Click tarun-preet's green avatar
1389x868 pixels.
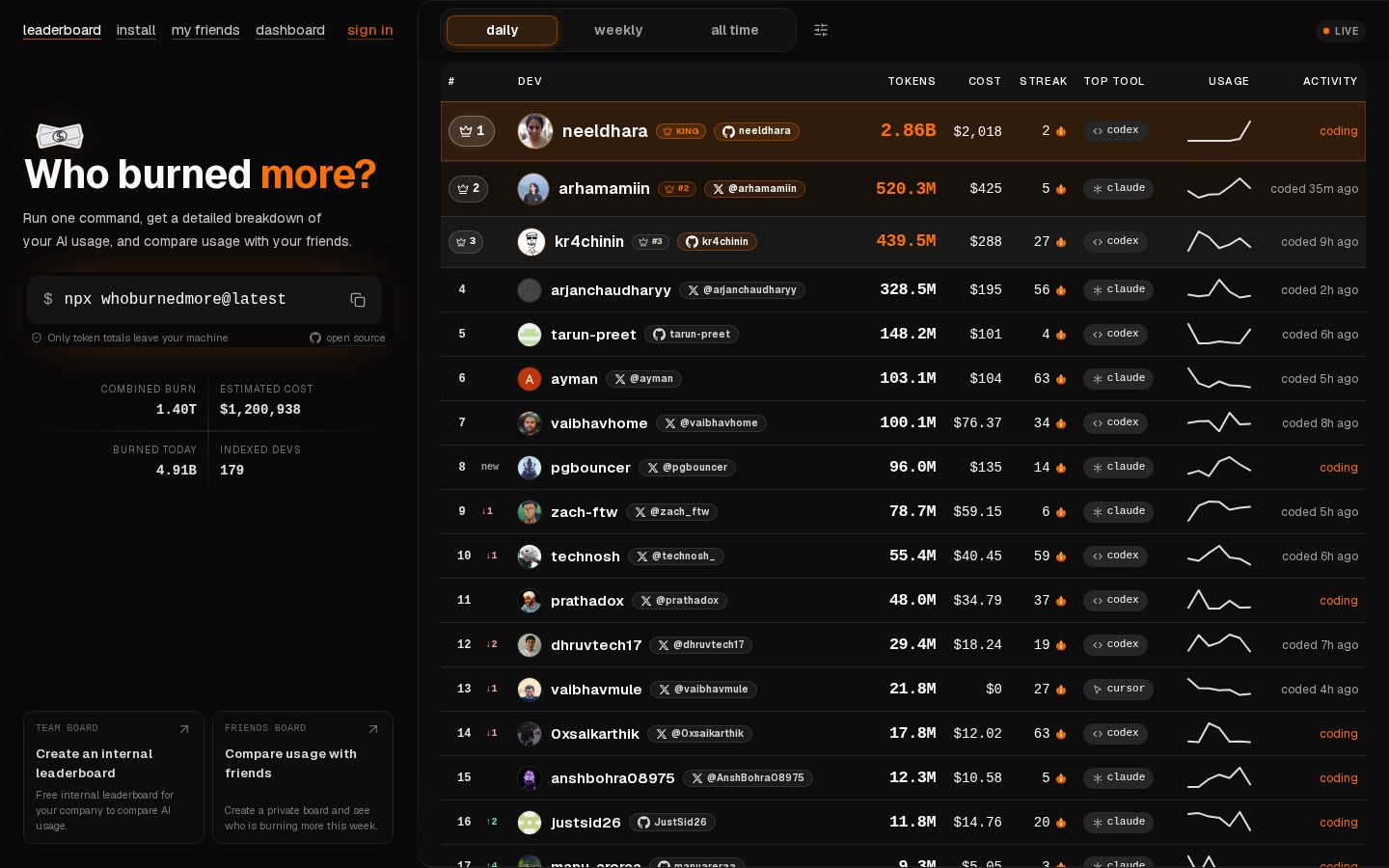pyautogui.click(x=530, y=335)
